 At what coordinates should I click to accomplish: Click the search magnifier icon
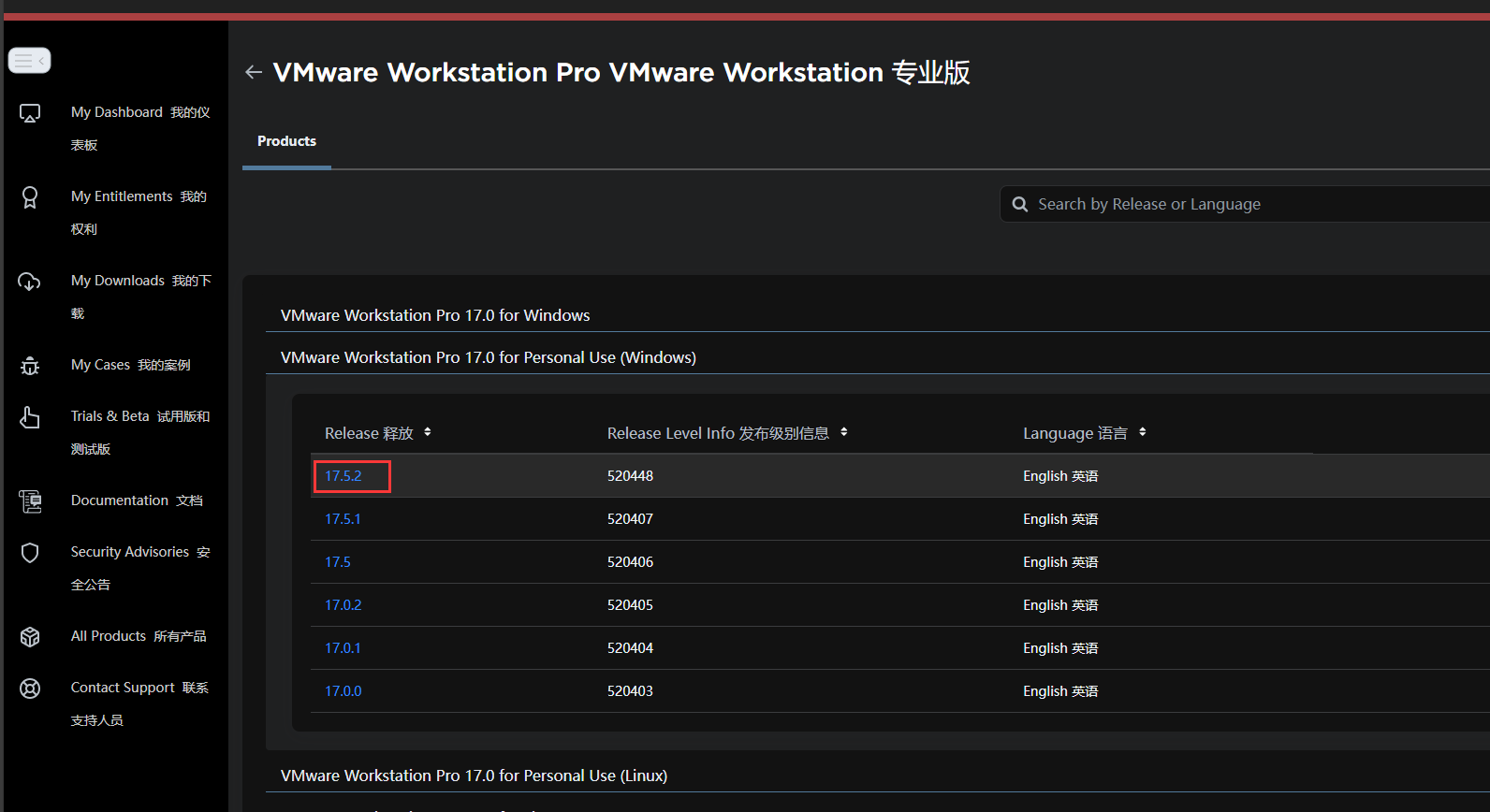coord(1020,204)
